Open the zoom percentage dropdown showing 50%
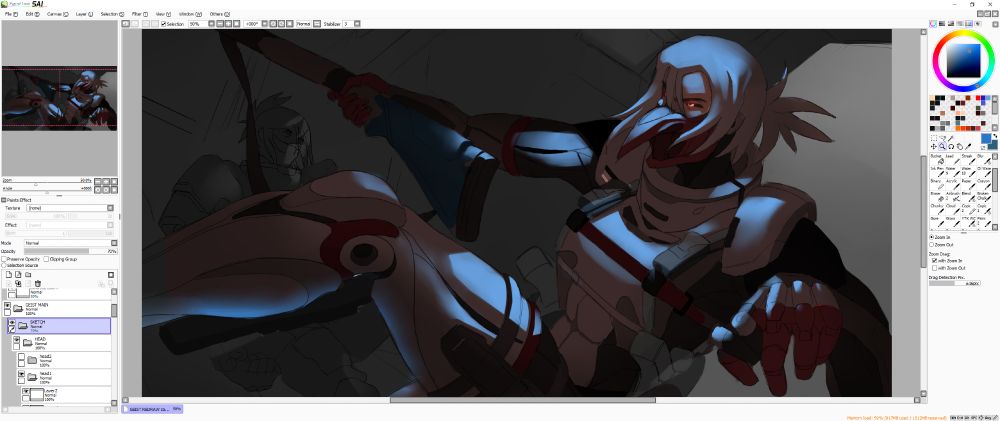 point(210,24)
